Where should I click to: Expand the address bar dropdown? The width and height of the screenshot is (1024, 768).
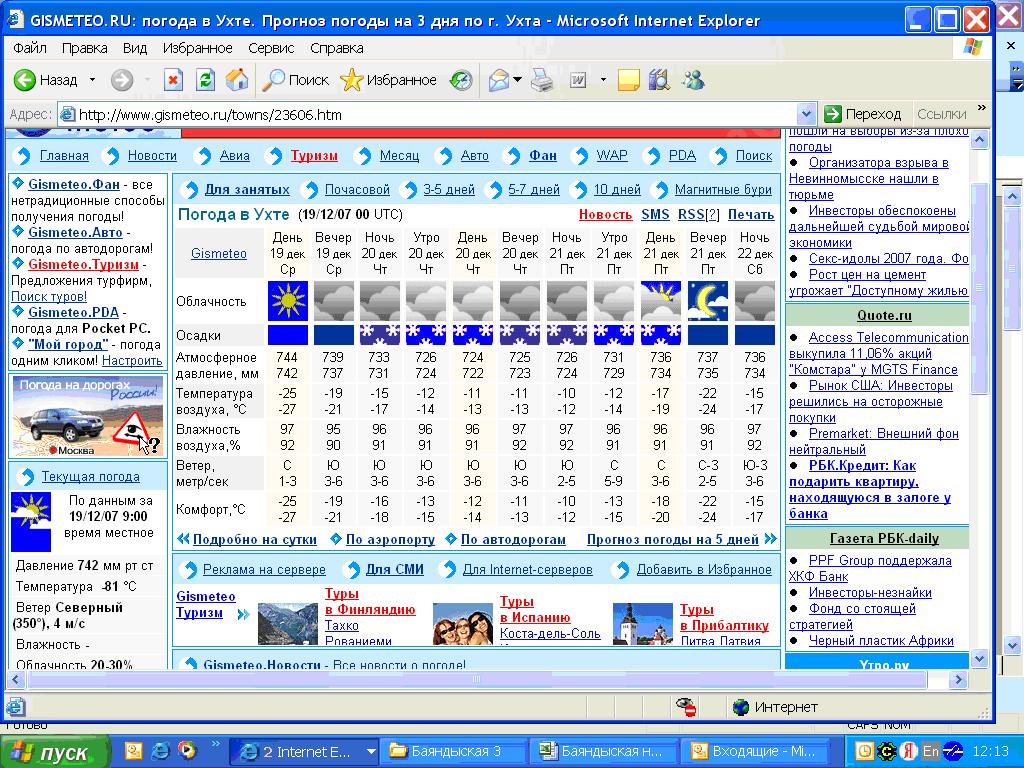point(807,115)
